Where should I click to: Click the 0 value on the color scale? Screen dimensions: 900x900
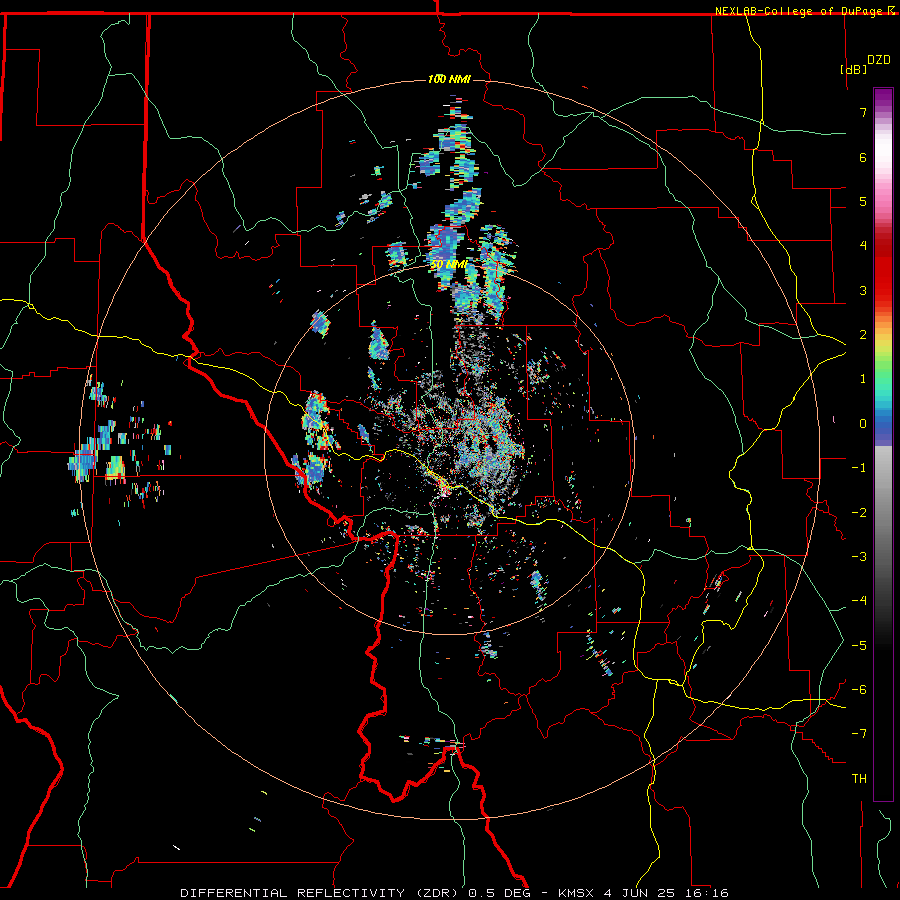863,424
